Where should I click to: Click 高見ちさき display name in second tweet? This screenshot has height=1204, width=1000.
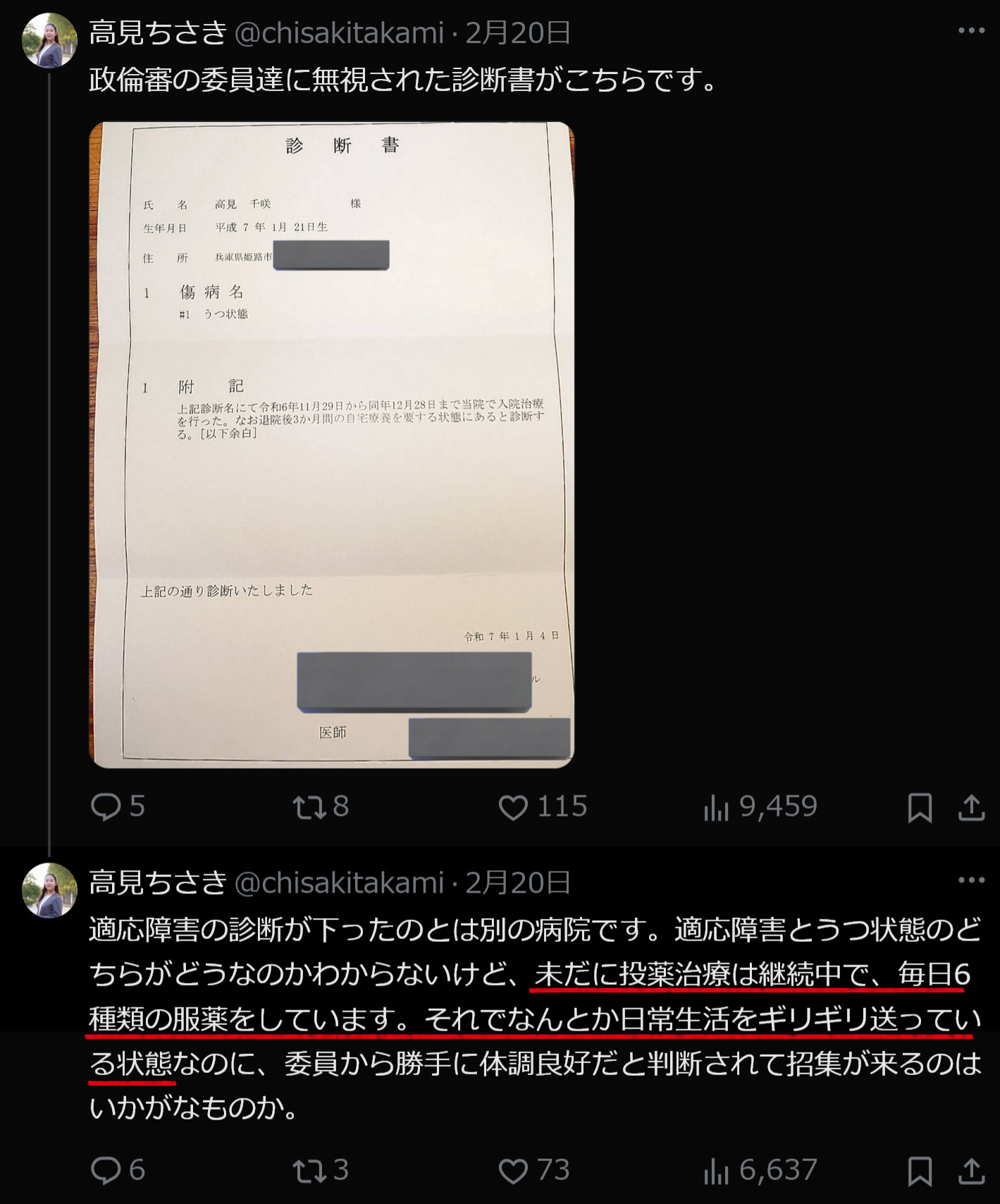click(x=158, y=883)
